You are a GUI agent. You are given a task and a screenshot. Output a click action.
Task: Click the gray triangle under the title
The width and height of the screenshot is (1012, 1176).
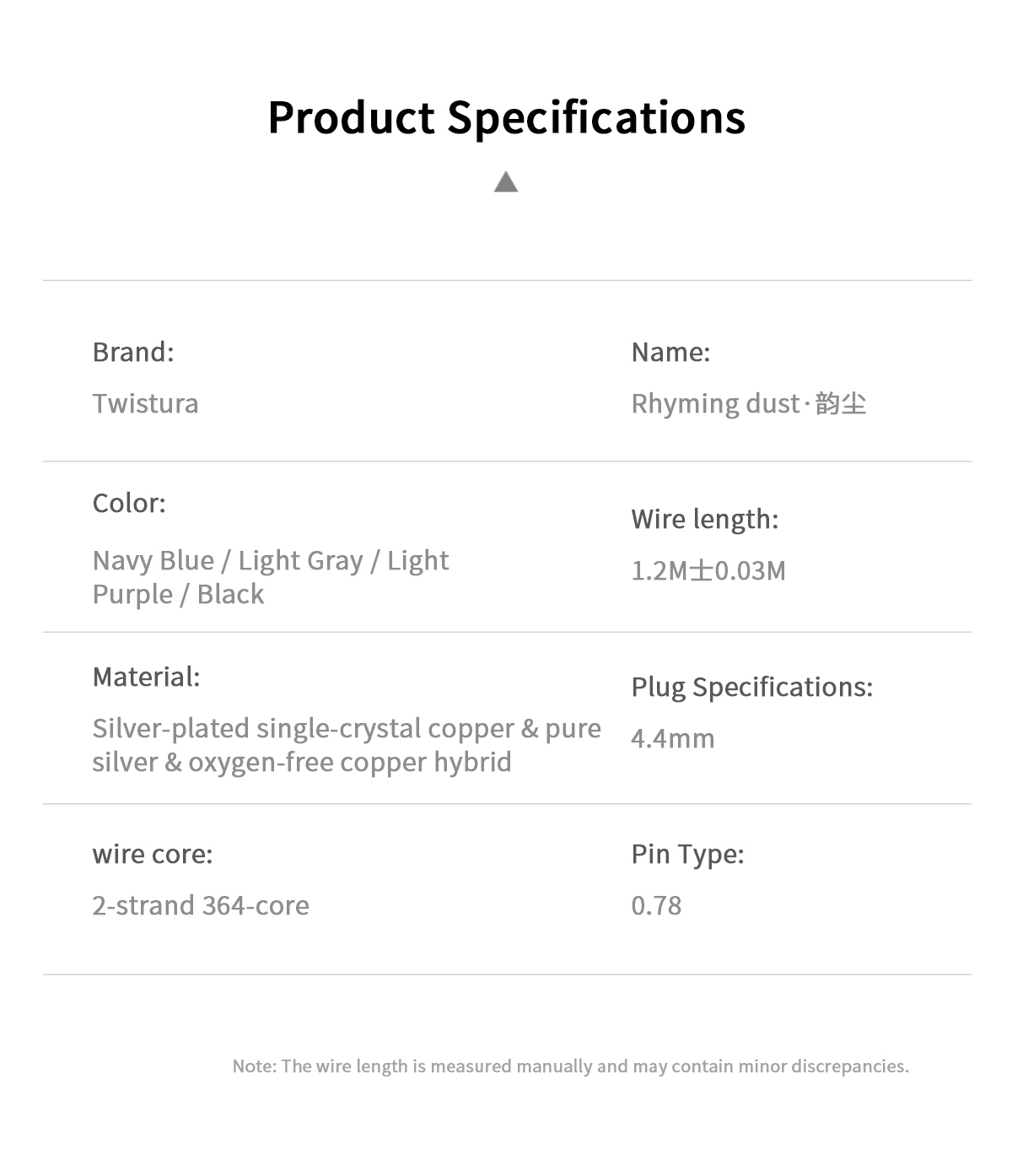point(506,181)
